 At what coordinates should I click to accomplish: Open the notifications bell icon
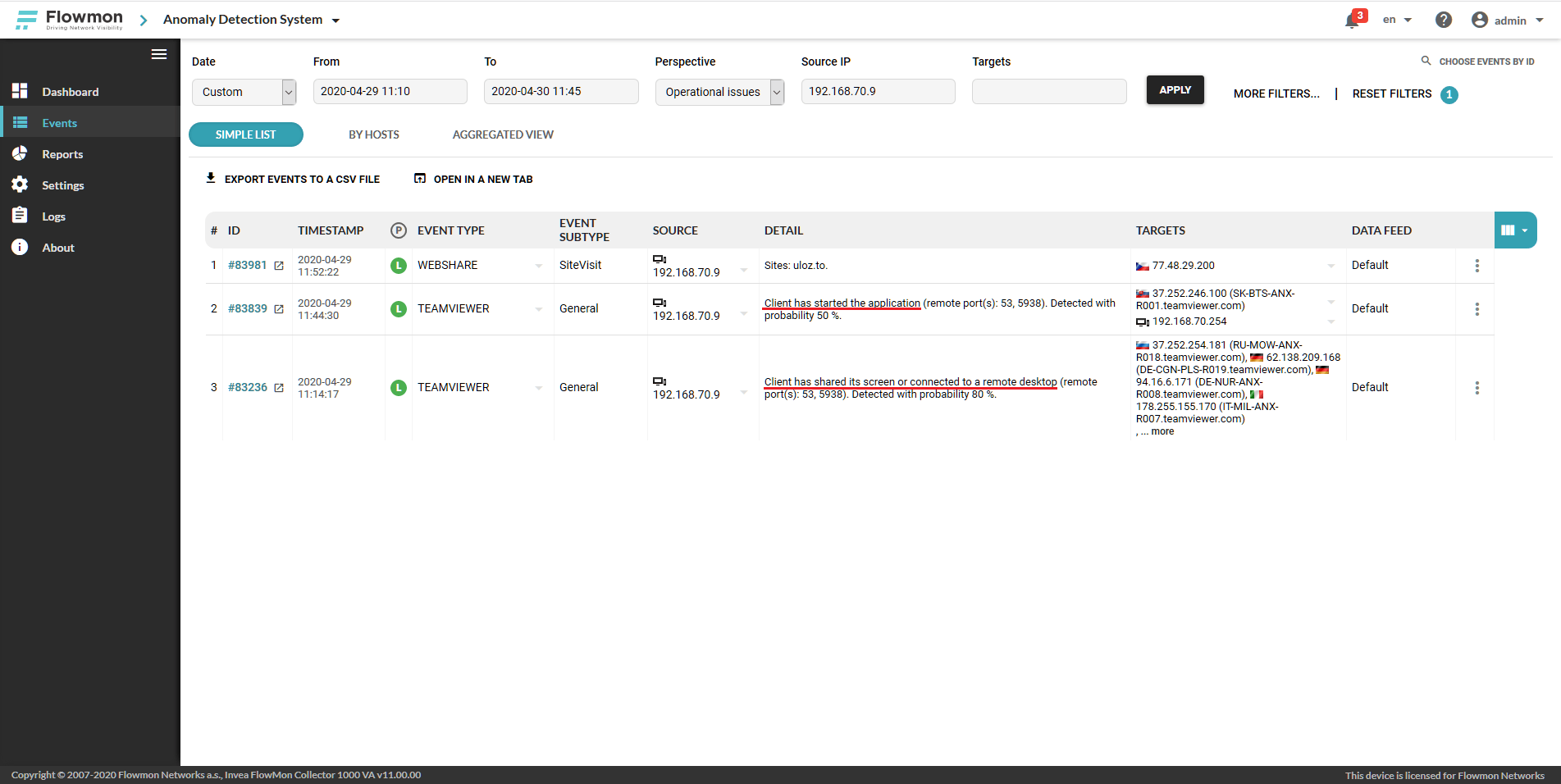(1352, 21)
